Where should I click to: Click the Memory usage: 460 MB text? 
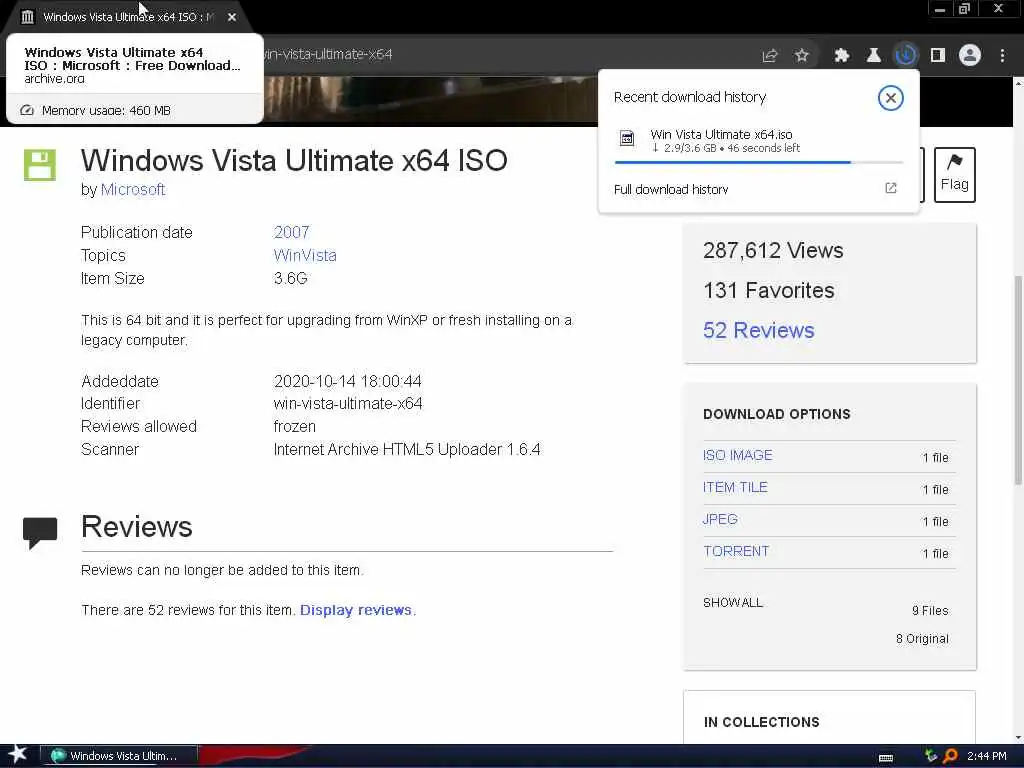(106, 110)
